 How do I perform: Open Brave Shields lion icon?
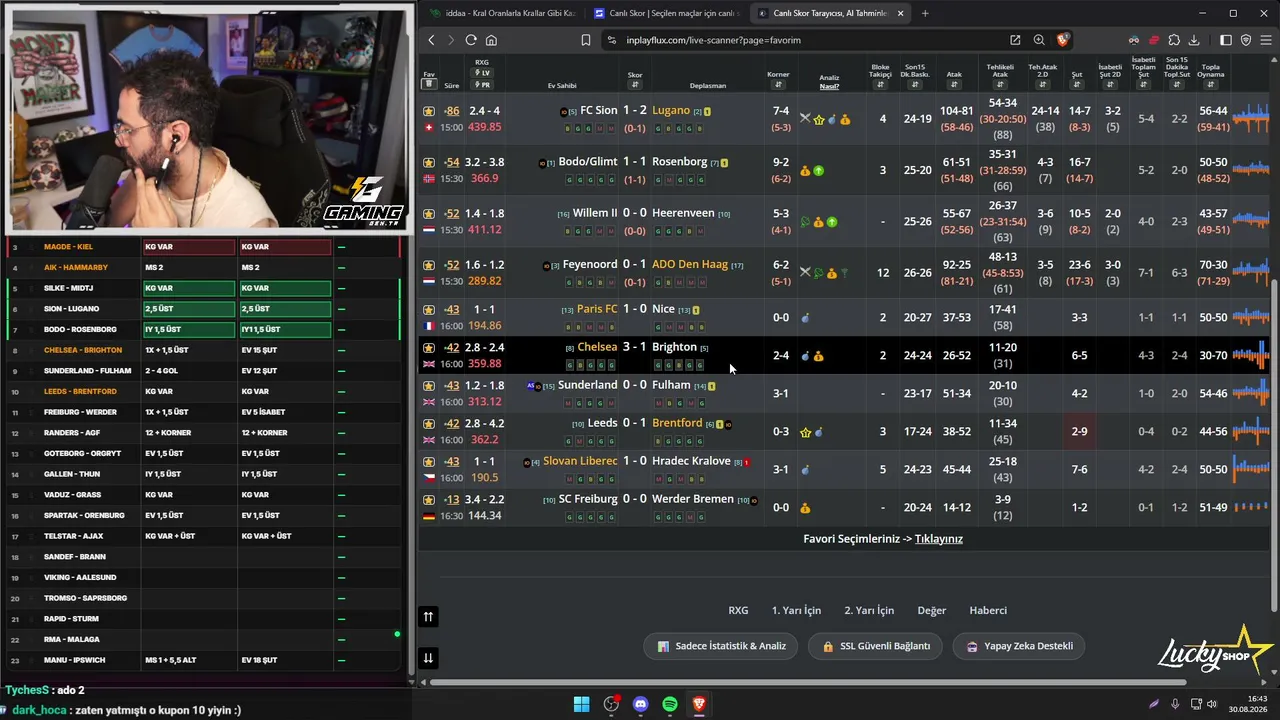(1062, 40)
